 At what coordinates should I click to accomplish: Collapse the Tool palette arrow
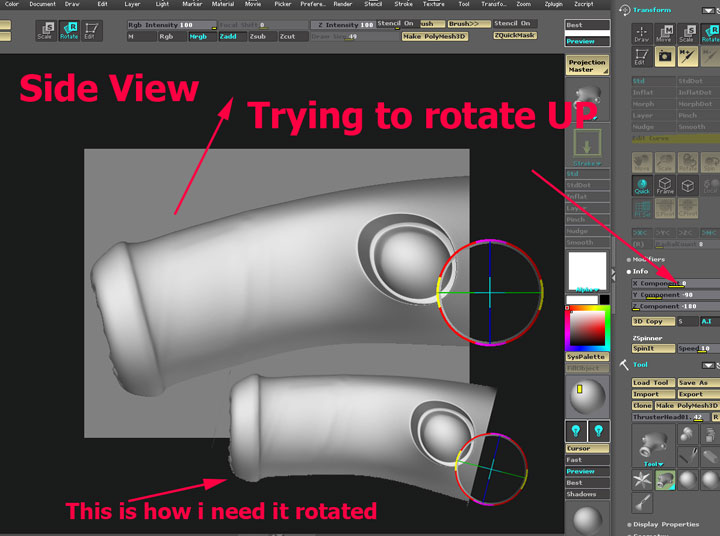(708, 366)
